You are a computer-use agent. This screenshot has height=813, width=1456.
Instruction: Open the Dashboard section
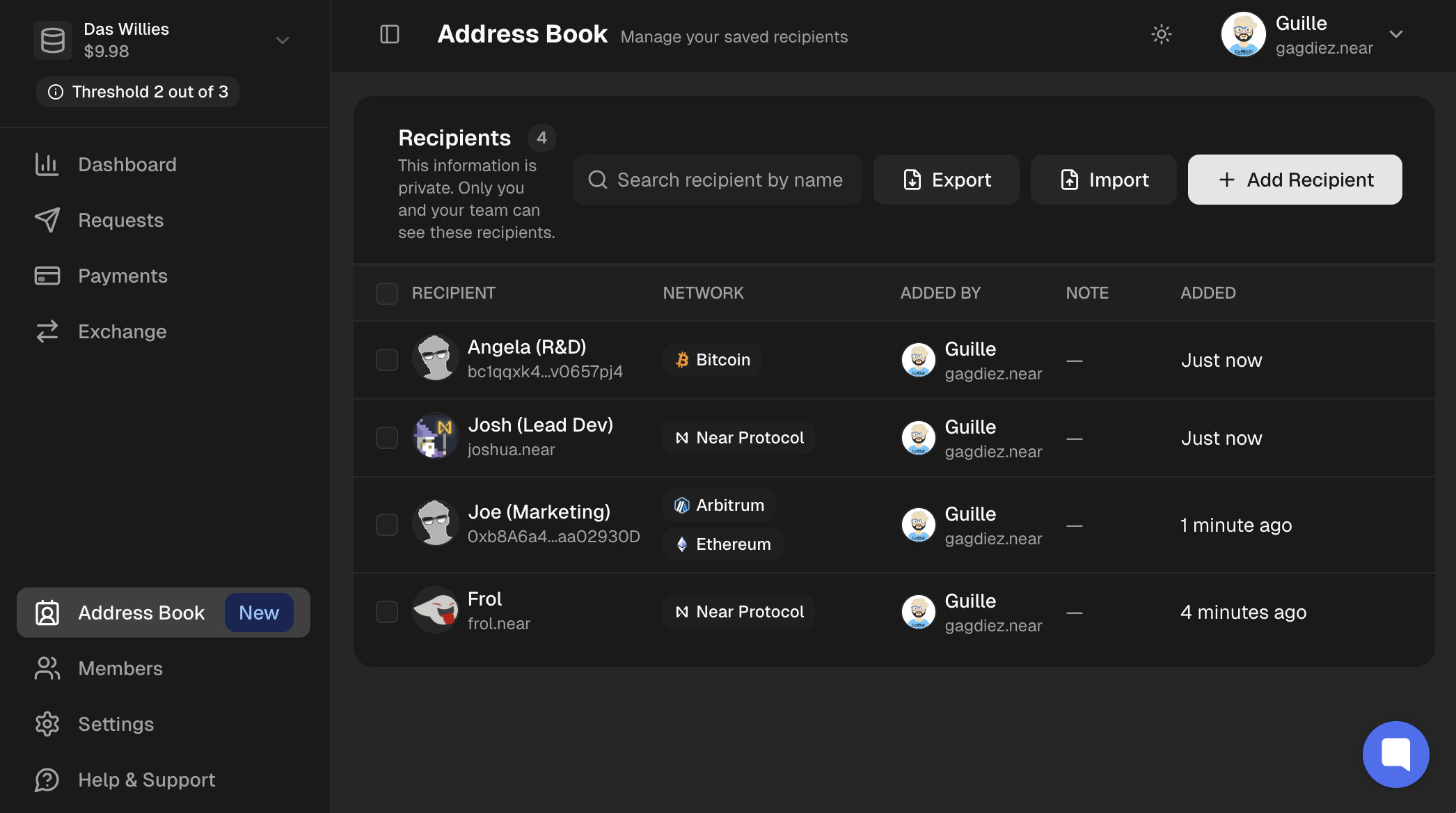pyautogui.click(x=127, y=164)
